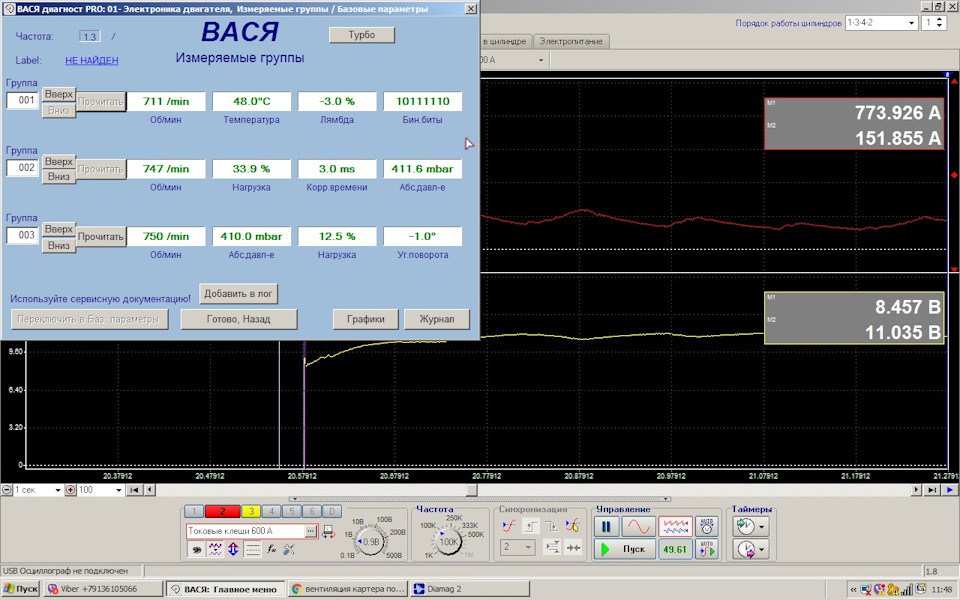
Task: Open the '00 A' range dropdown arrow
Action: (541, 60)
